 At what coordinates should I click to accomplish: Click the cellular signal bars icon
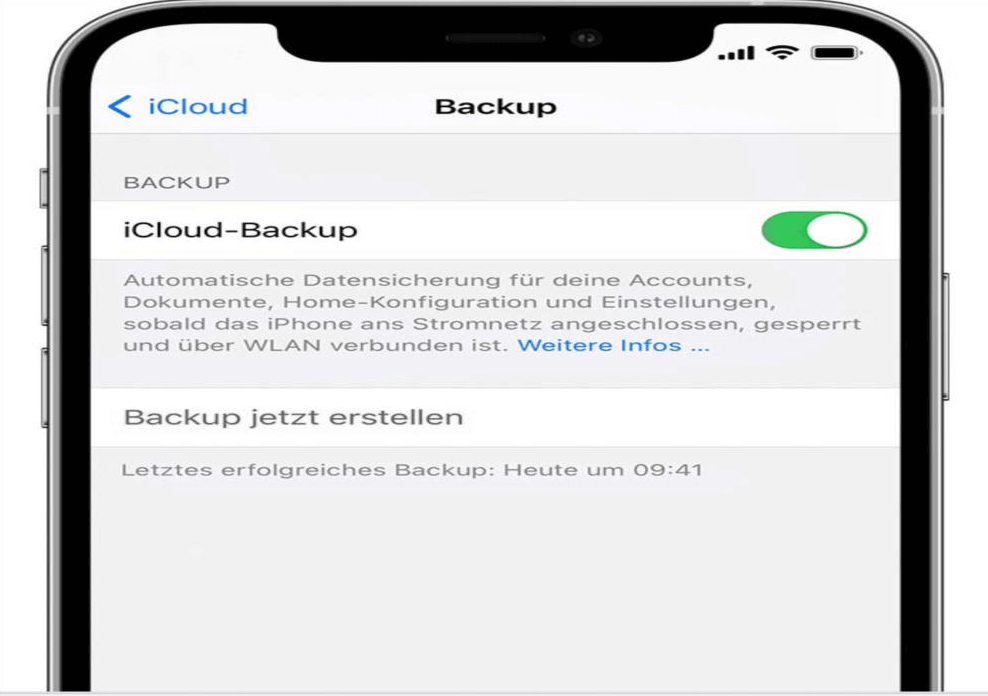pos(736,52)
